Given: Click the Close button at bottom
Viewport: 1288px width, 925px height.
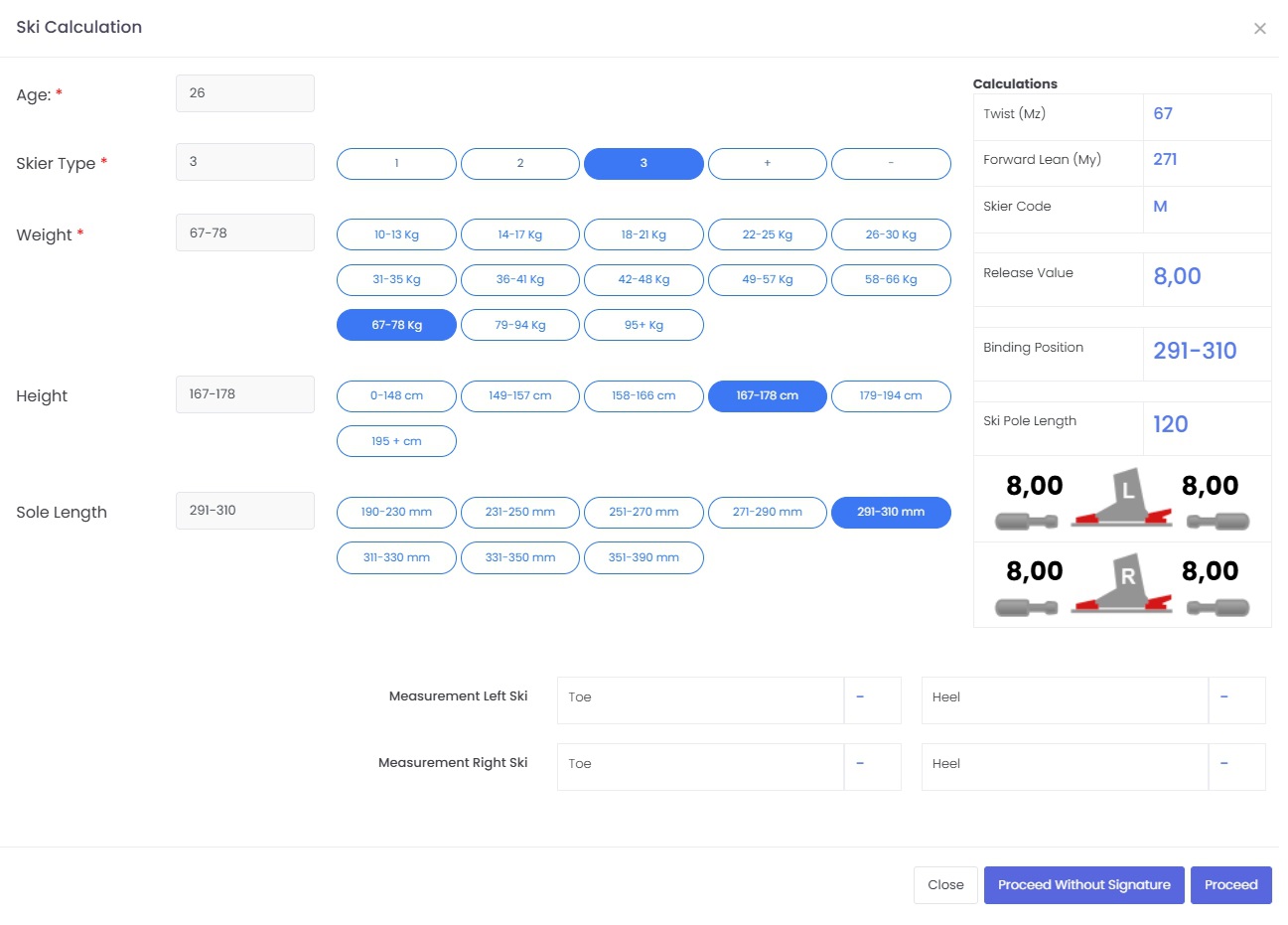Looking at the screenshot, I should (x=944, y=885).
